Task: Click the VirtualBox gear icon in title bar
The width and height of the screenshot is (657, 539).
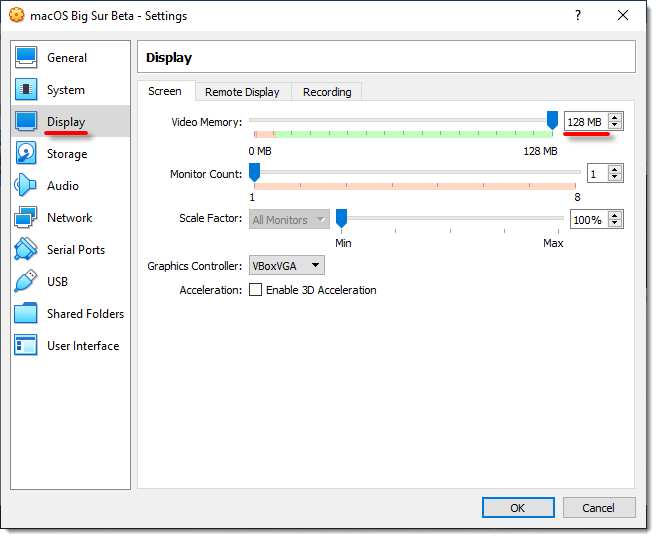Action: (17, 16)
